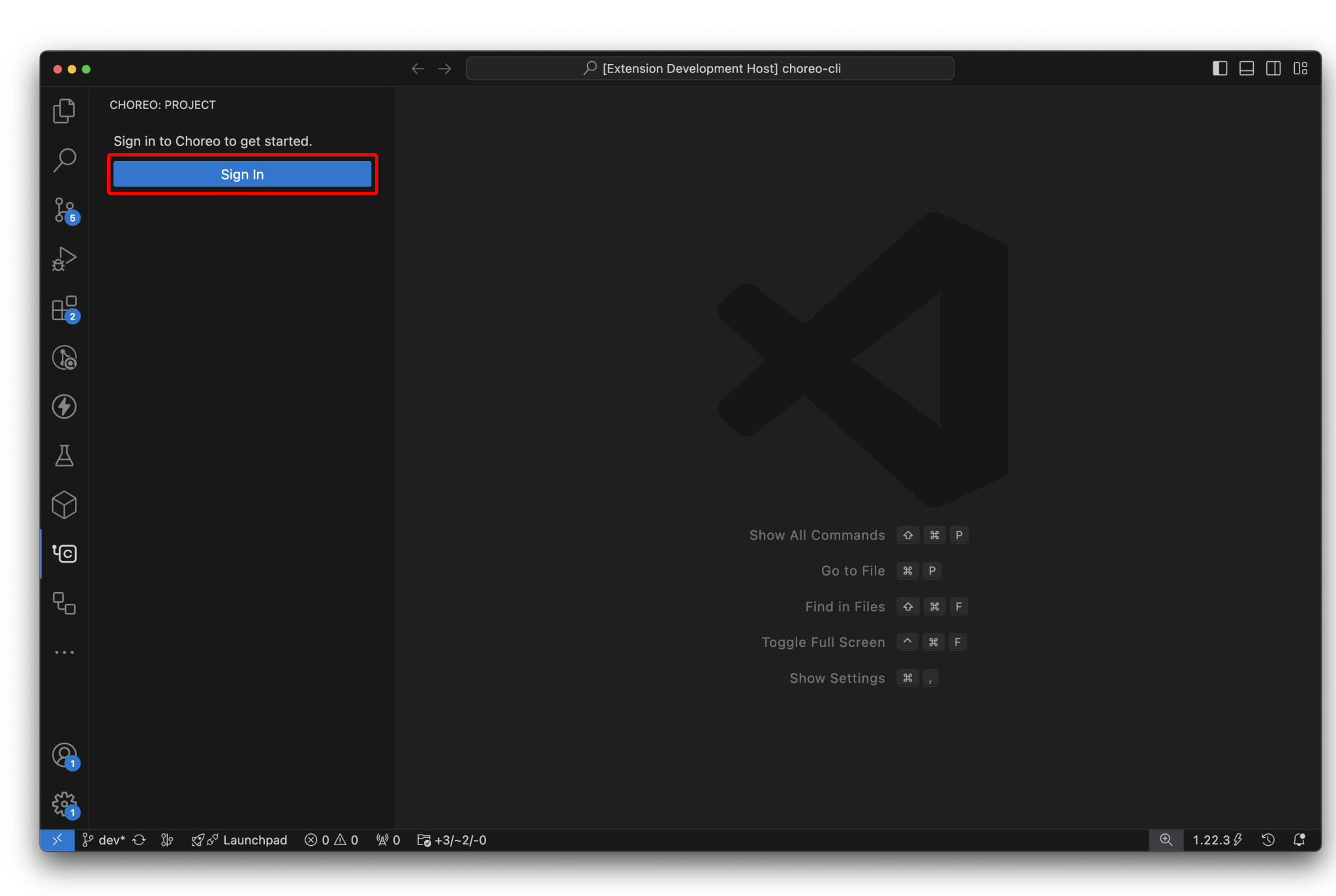Open the connected boxes activity icon
This screenshot has width=1336, height=896.
tap(64, 603)
